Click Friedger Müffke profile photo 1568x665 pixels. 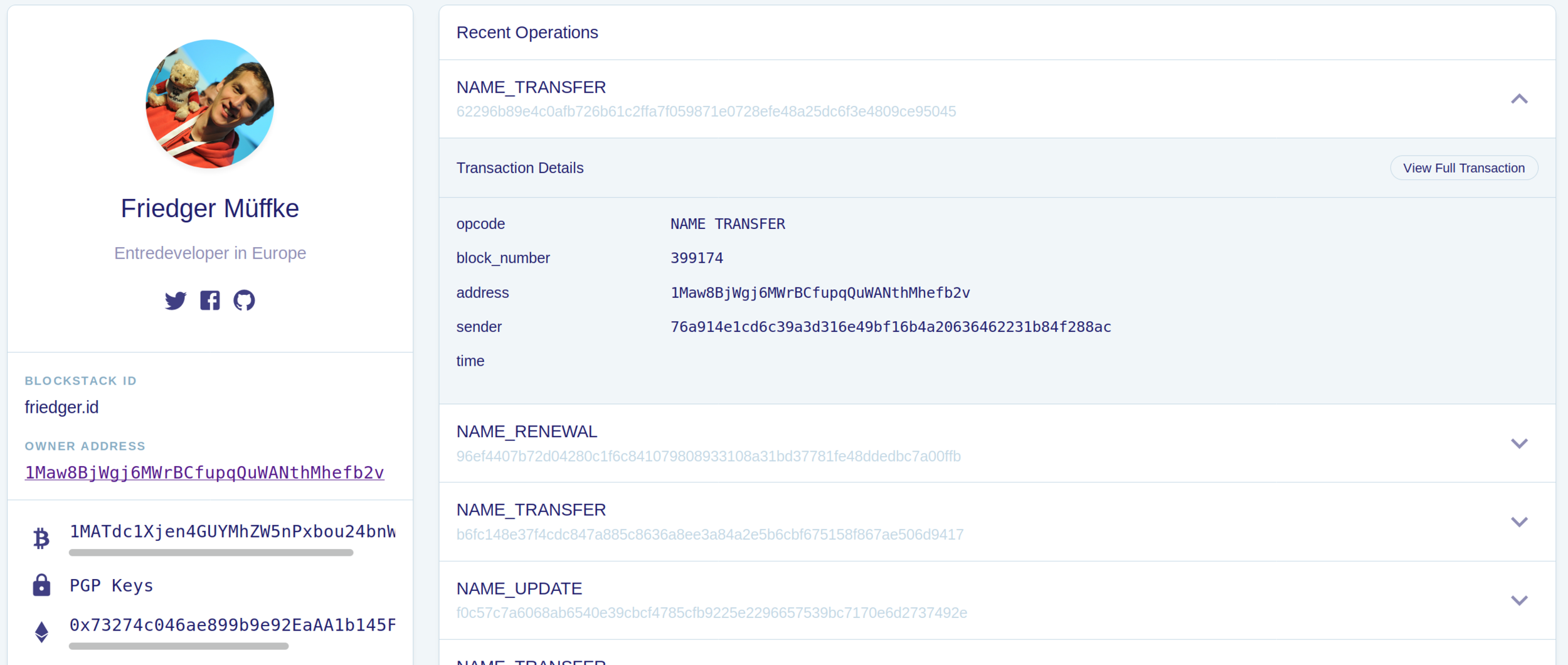[x=209, y=104]
